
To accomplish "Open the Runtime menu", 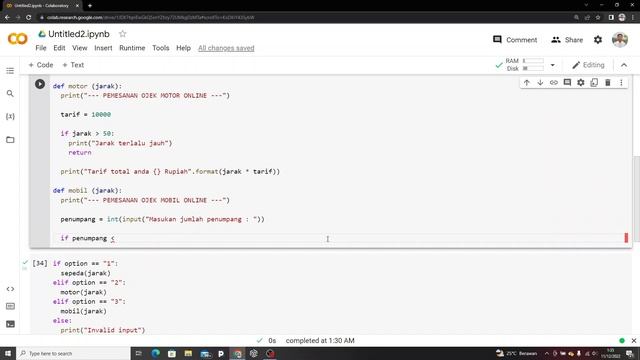I will click(132, 48).
